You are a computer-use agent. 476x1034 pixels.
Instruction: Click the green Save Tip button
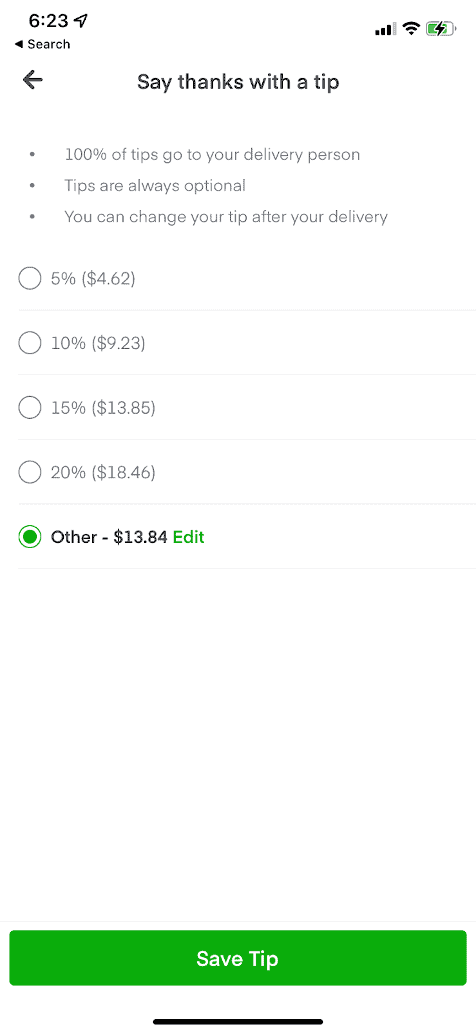[x=238, y=958]
